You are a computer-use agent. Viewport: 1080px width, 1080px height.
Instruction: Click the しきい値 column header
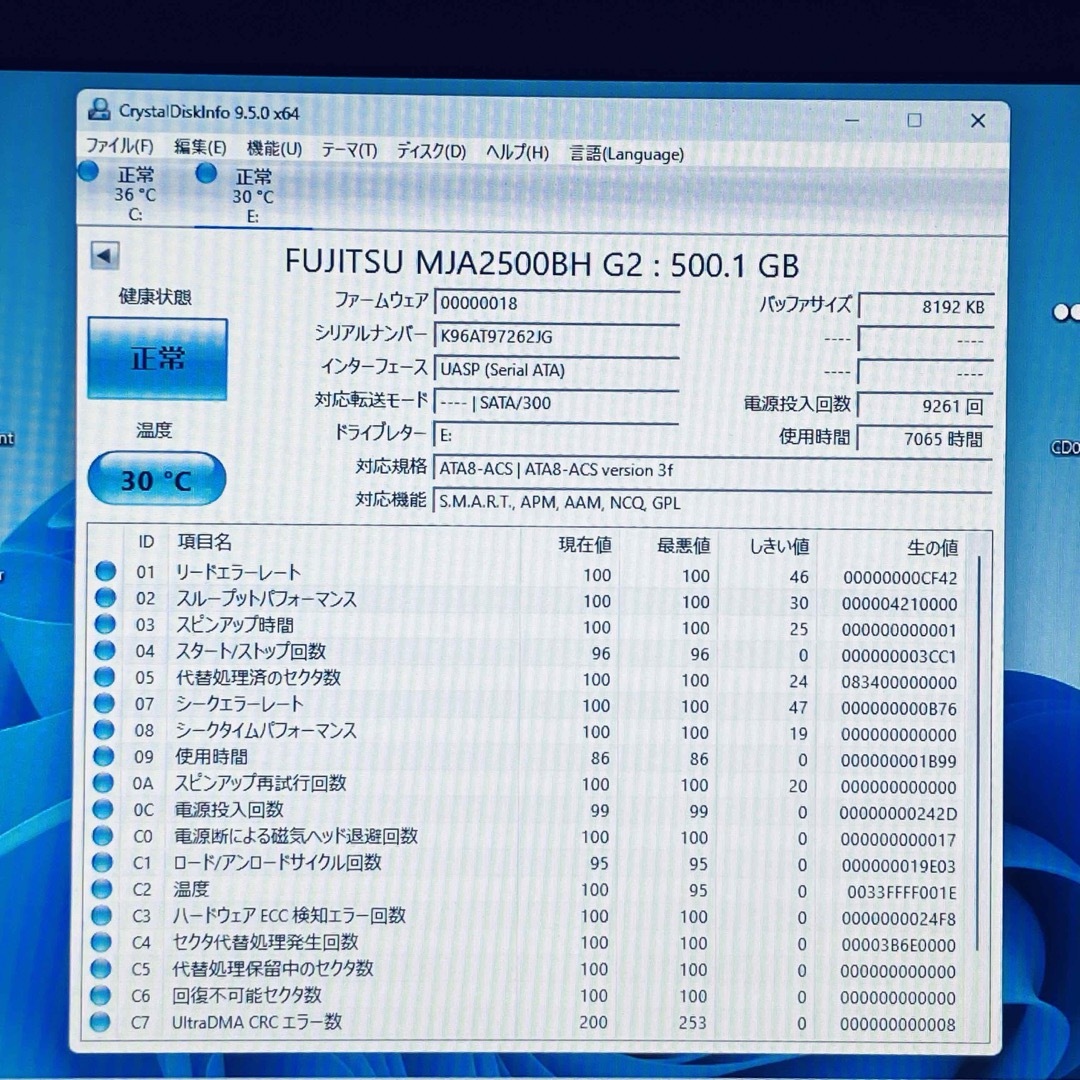coord(779,547)
